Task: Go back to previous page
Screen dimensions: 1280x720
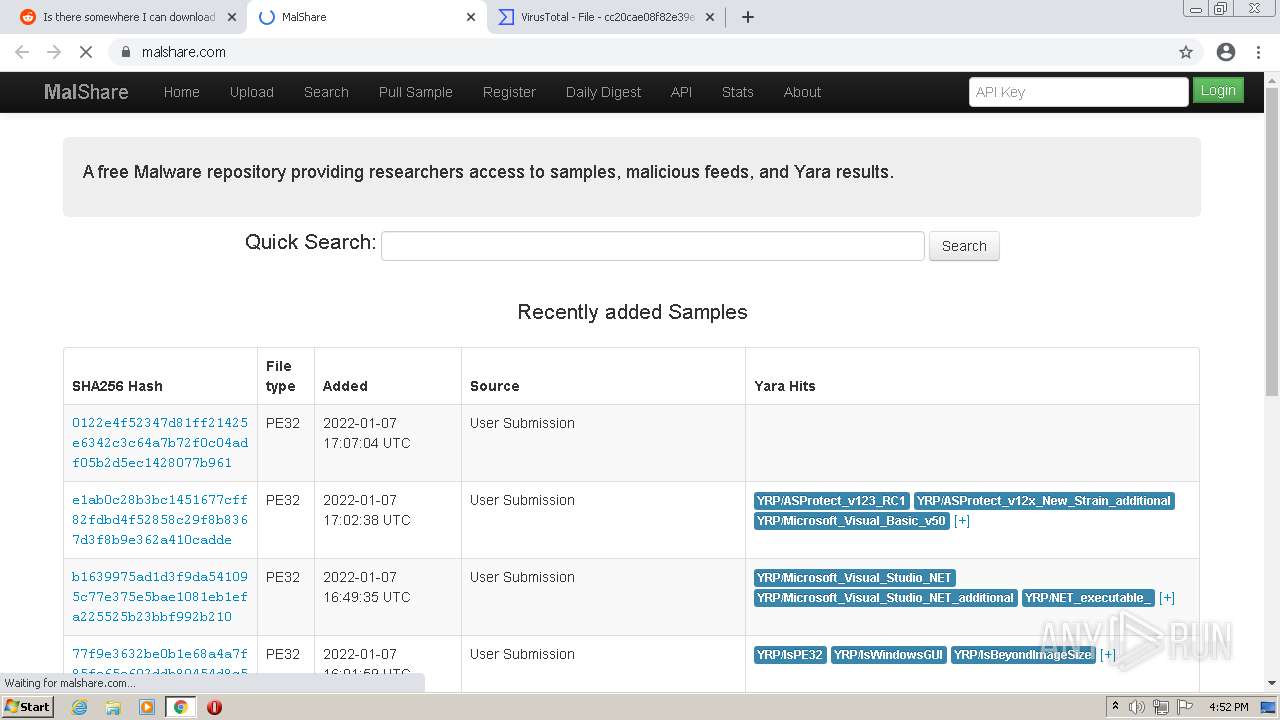Action: tap(22, 52)
